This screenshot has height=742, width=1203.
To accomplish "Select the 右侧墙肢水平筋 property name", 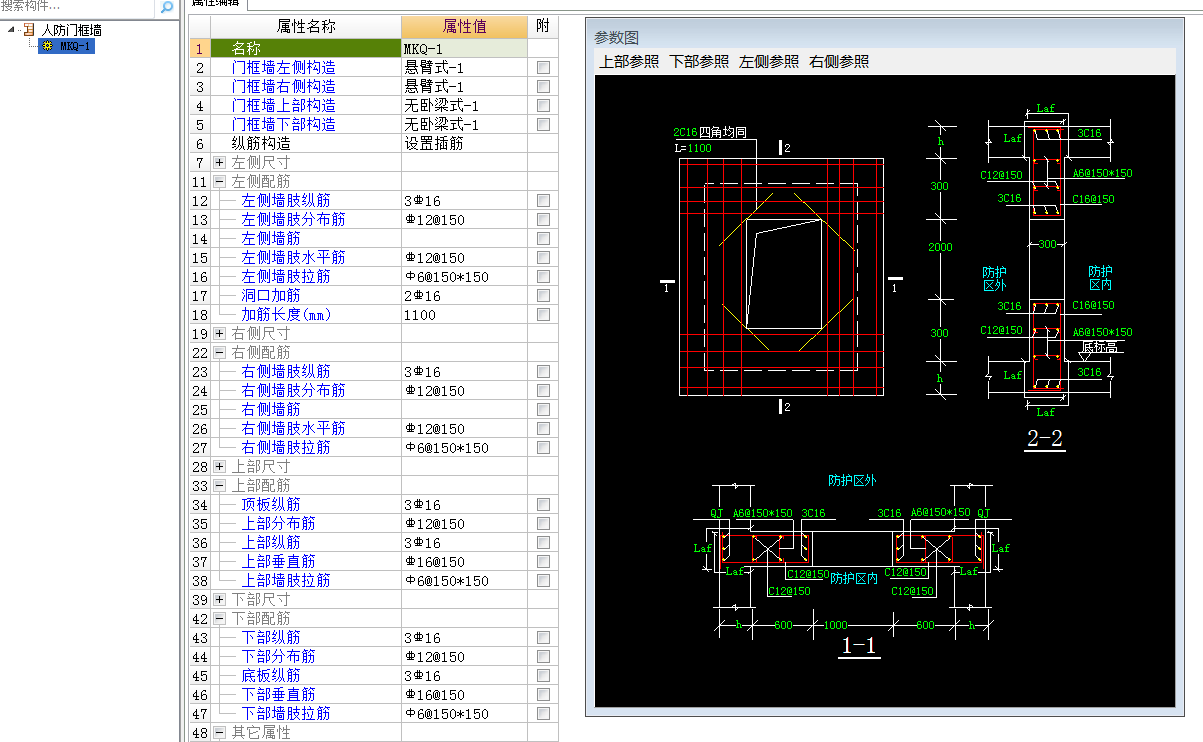I will point(293,428).
